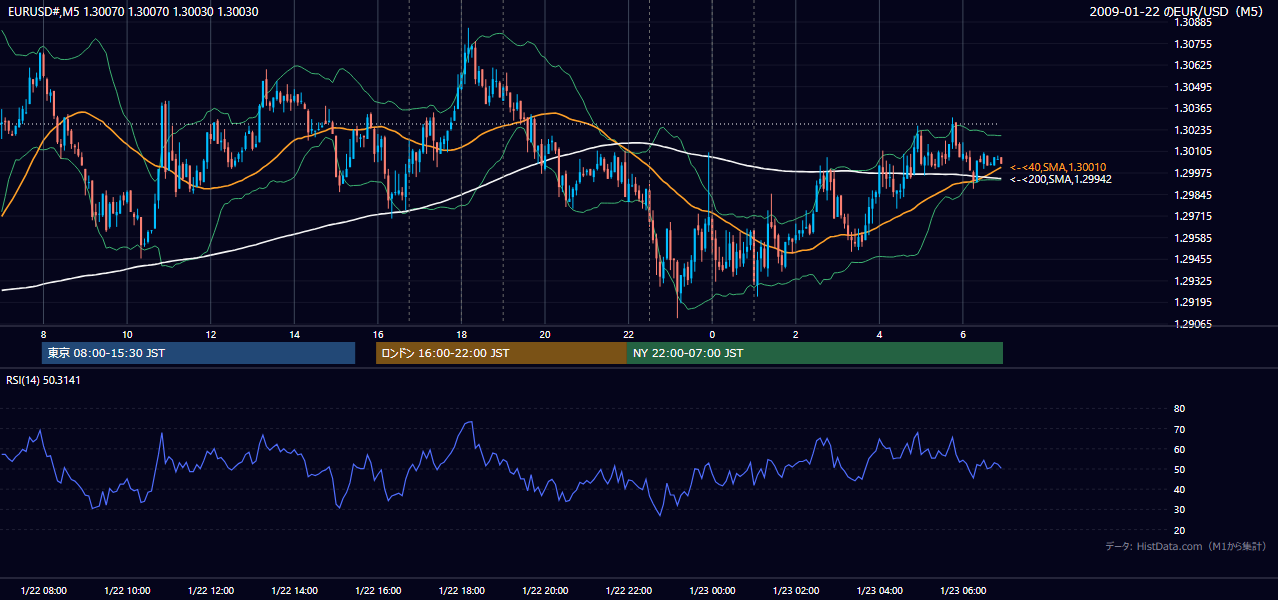Click hour 0 on price chart time axis

pyautogui.click(x=712, y=333)
